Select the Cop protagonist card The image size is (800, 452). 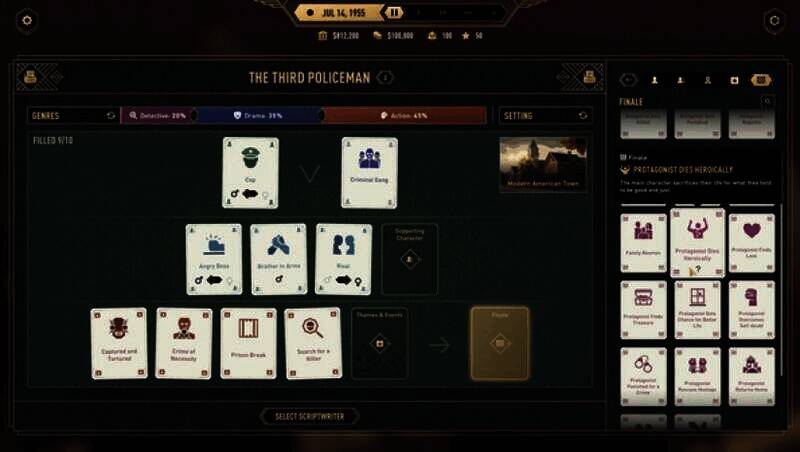point(251,172)
